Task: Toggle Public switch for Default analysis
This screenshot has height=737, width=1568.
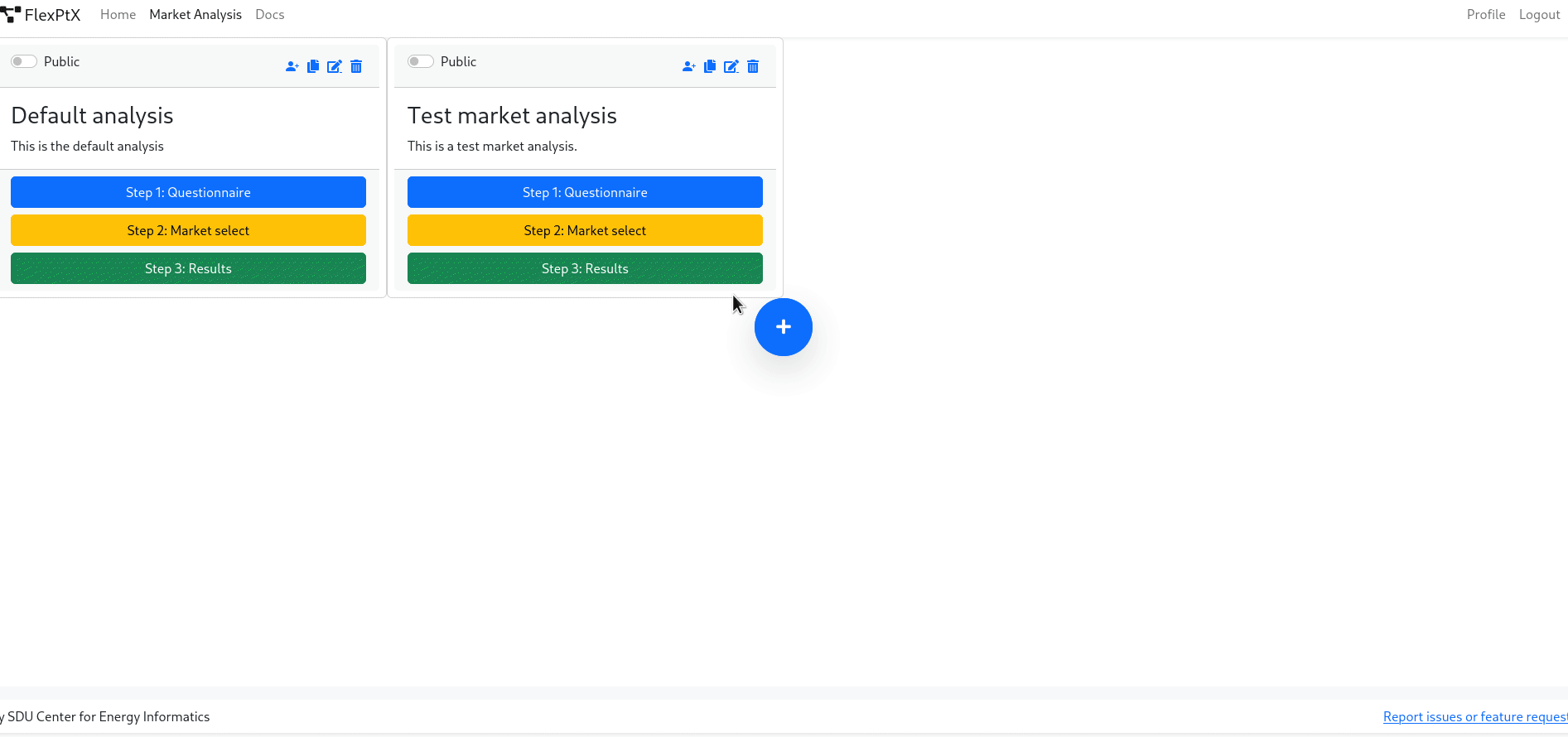Action: (24, 61)
